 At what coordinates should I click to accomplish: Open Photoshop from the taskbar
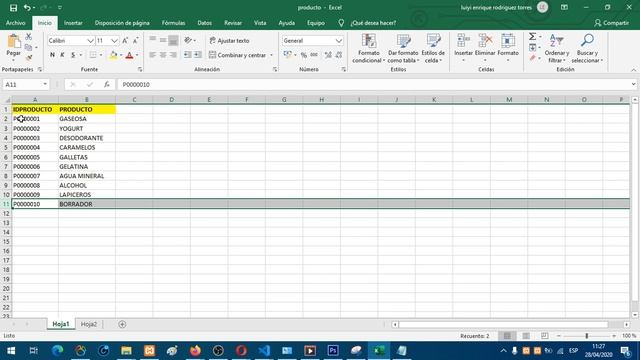[333, 351]
